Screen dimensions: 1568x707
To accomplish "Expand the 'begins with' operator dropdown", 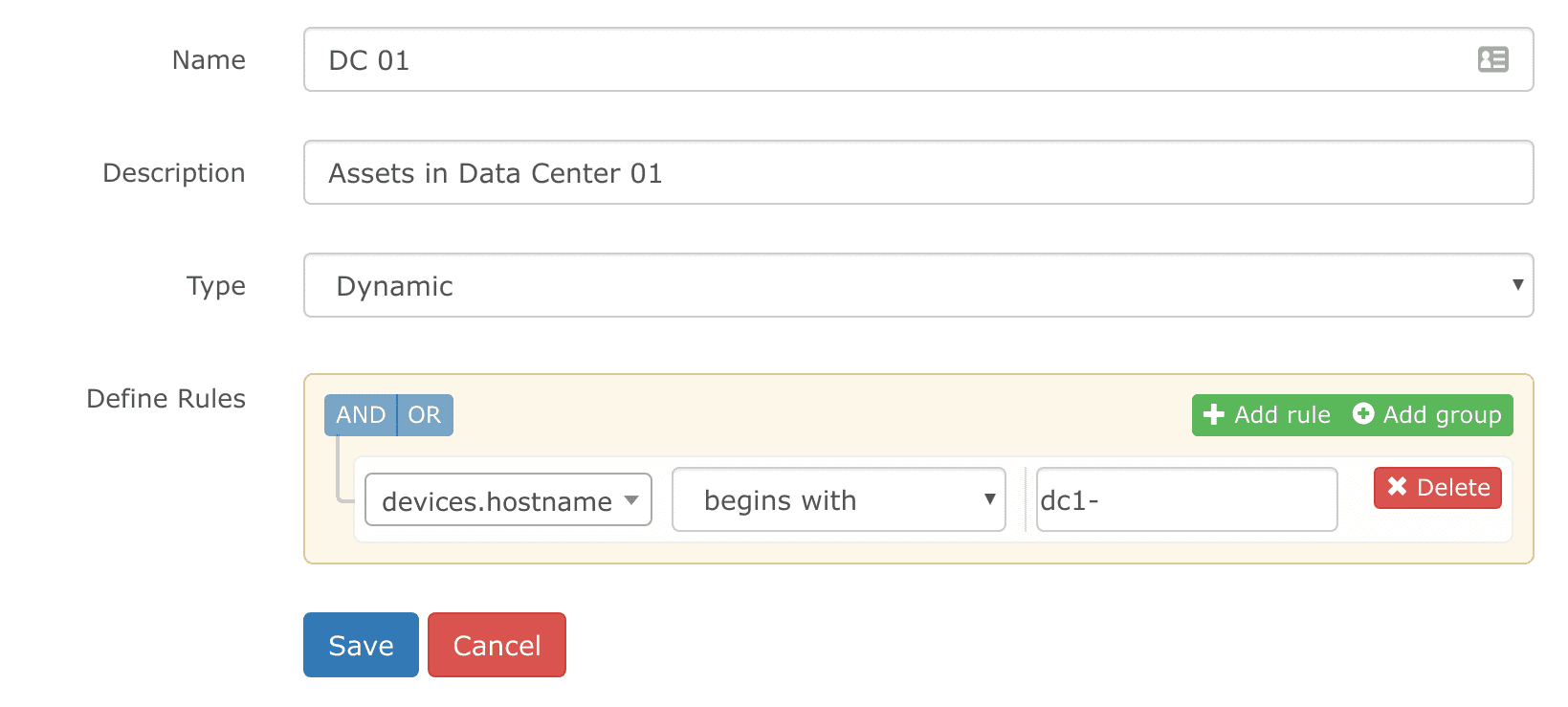I will coord(839,499).
